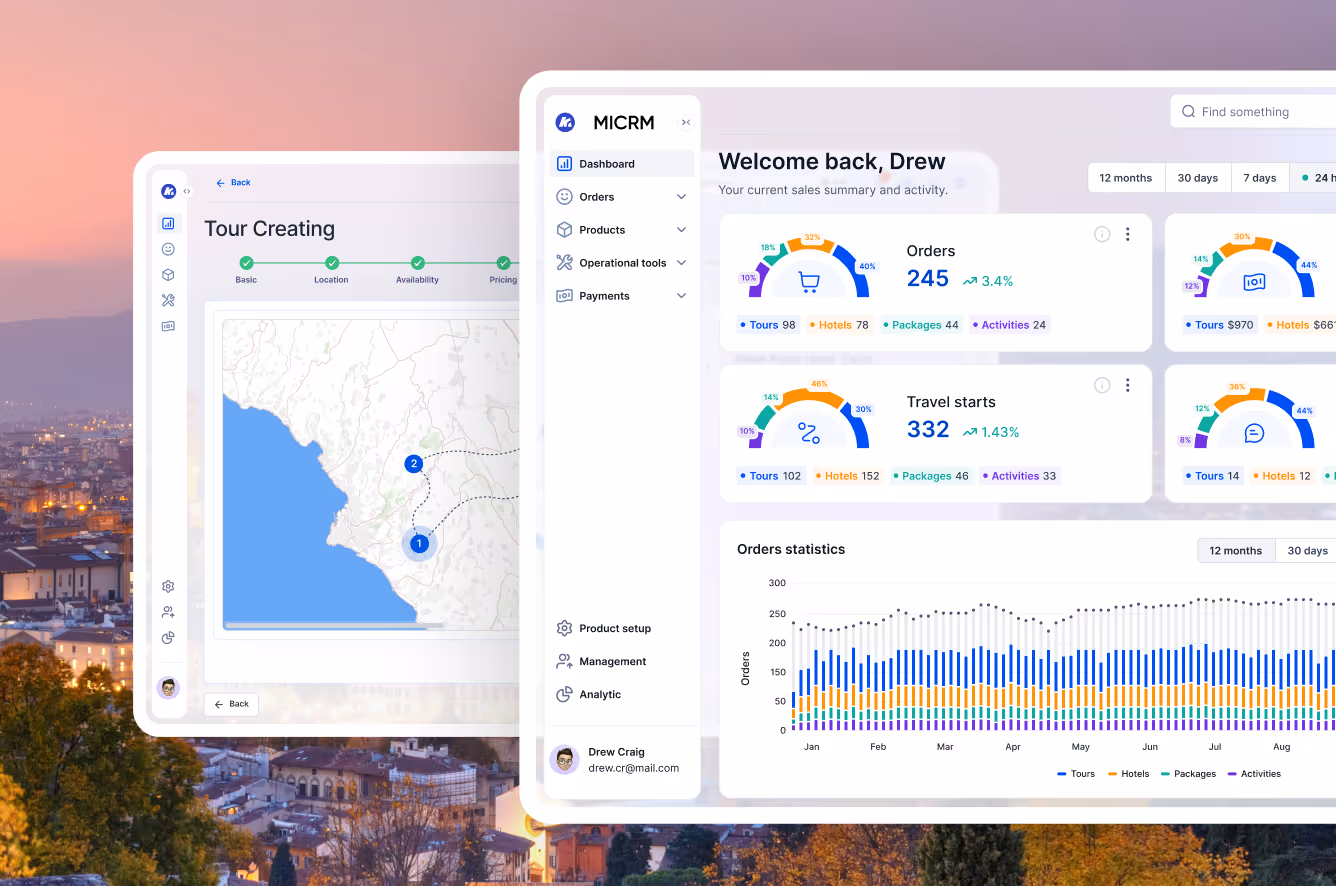The image size is (1336, 886).
Task: Expand the Payments menu chevron
Action: click(x=681, y=296)
